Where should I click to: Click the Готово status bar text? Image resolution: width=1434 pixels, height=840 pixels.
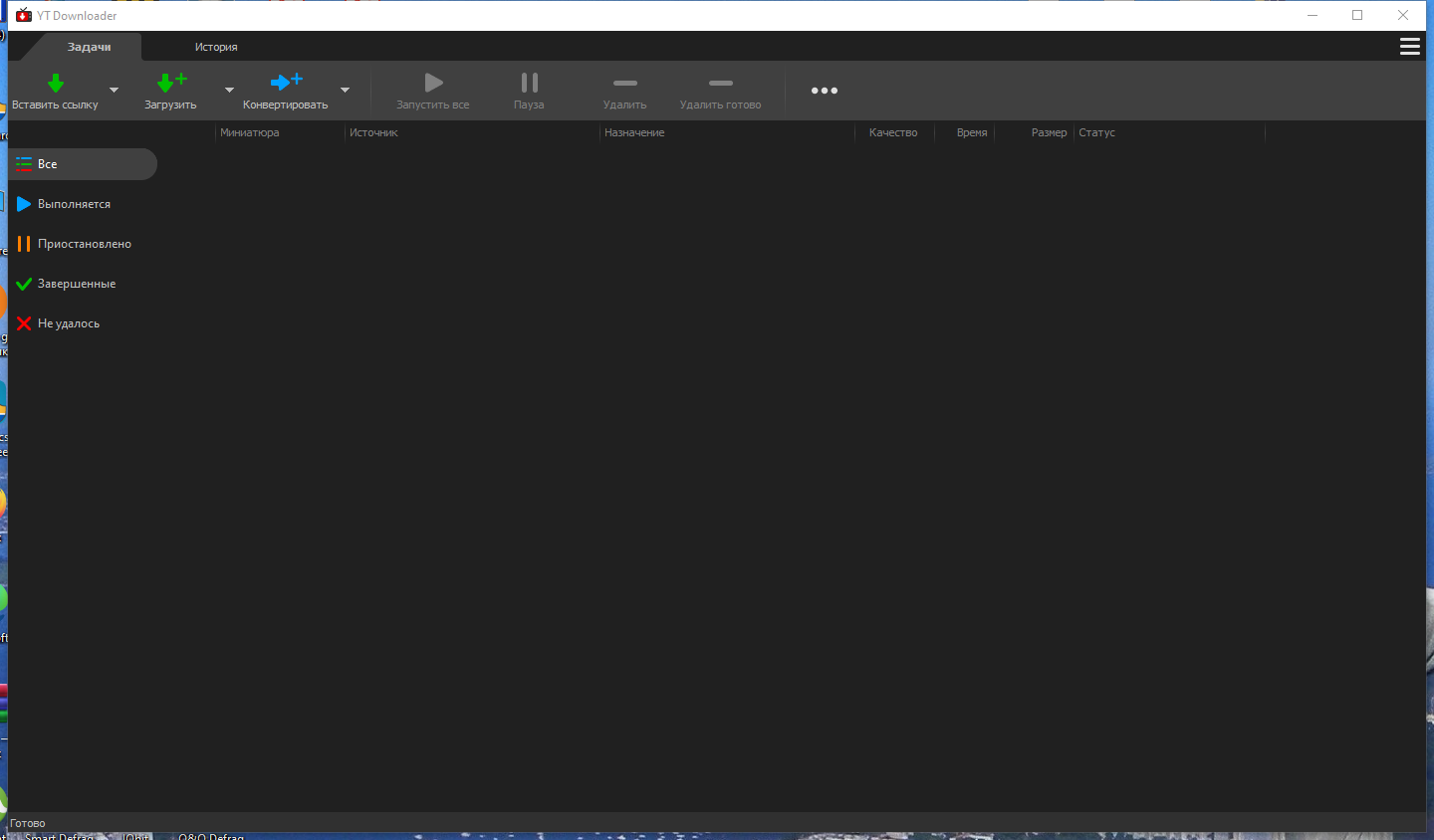28,823
